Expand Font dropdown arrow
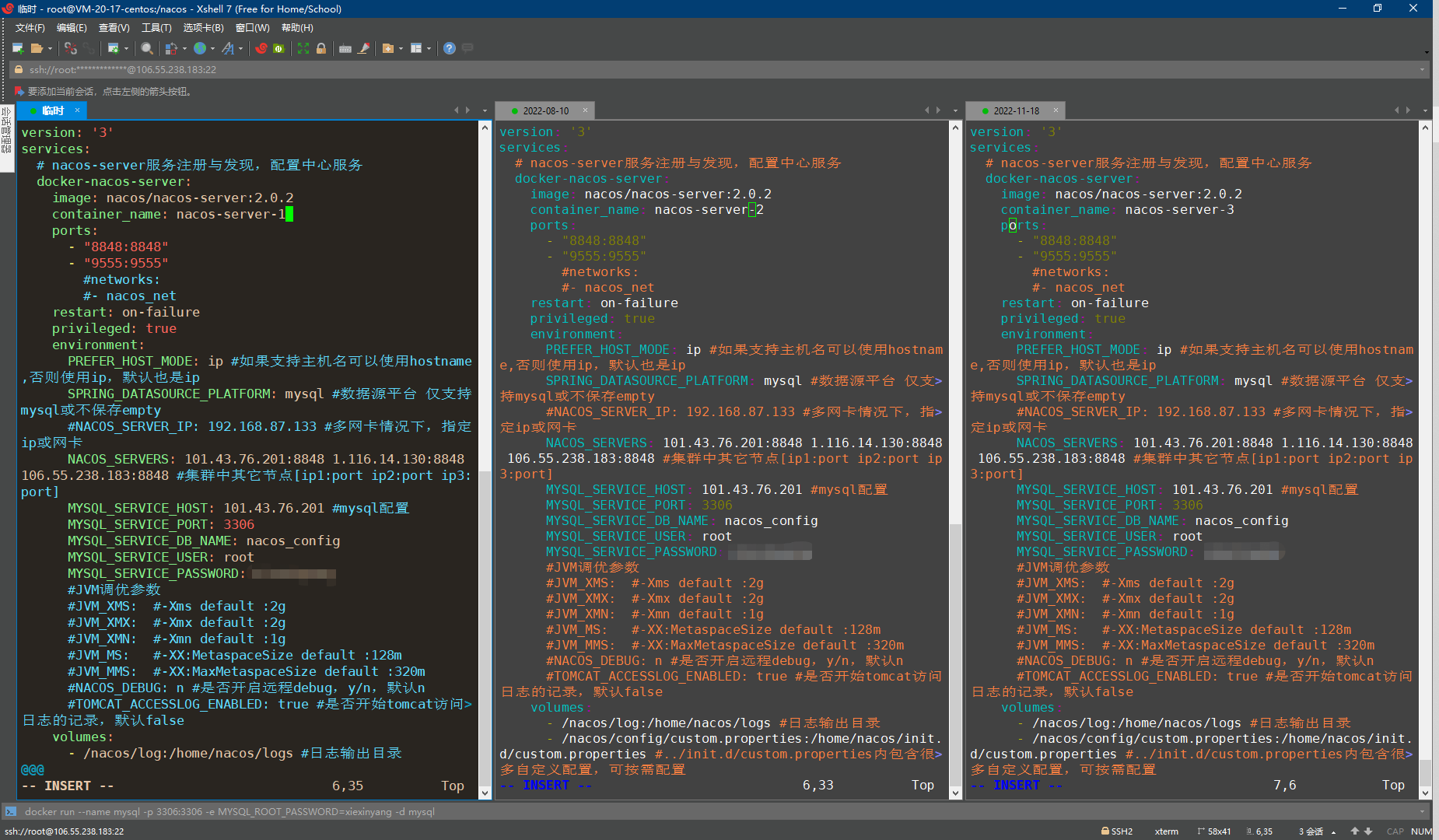This screenshot has width=1439, height=840. (x=240, y=48)
